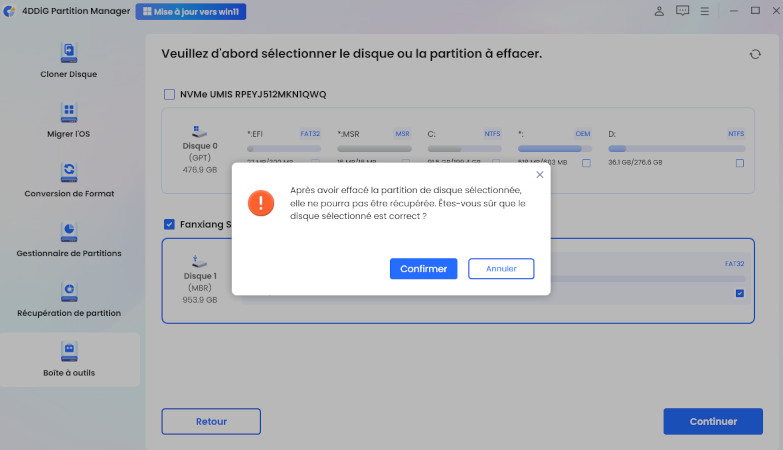Open Récupération de partition tool

[69, 300]
